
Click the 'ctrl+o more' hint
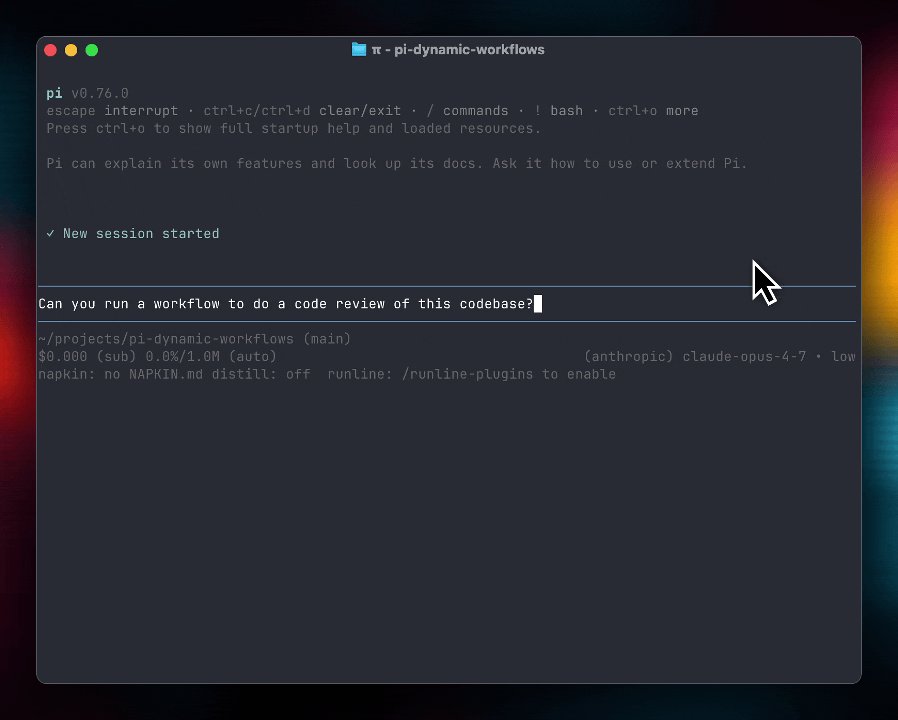tap(653, 111)
